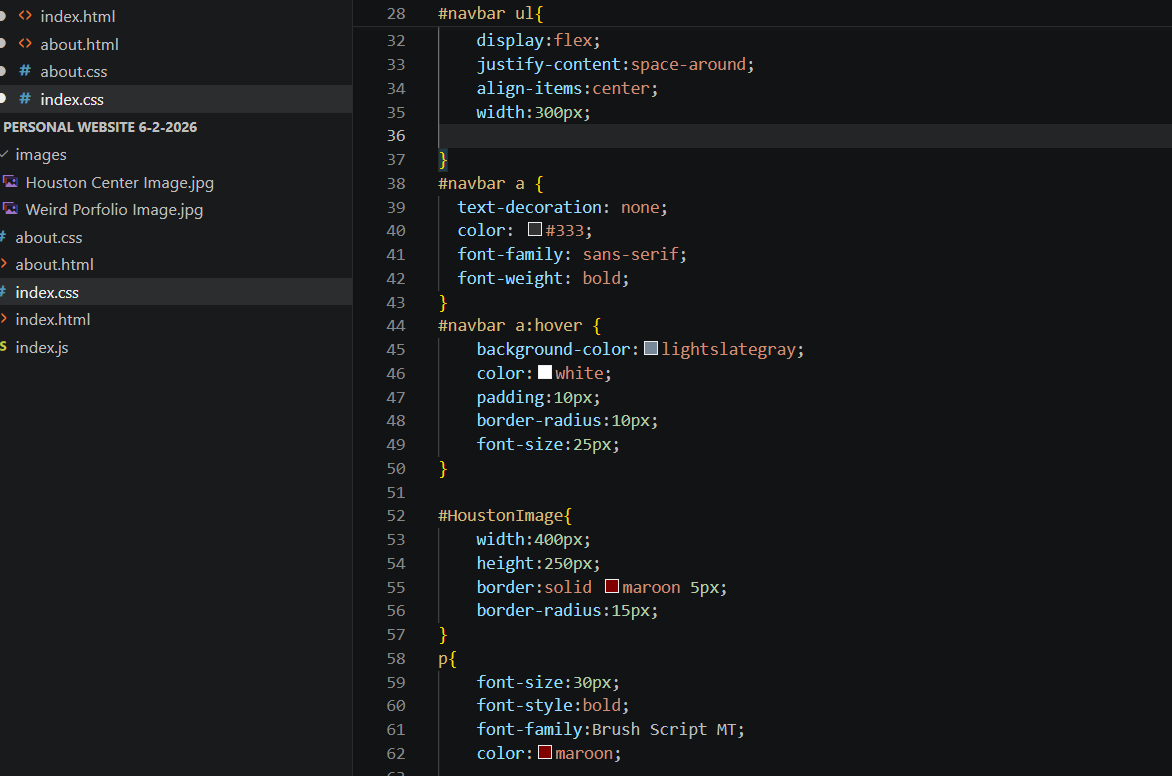Open index.html in open editors list

click(78, 16)
